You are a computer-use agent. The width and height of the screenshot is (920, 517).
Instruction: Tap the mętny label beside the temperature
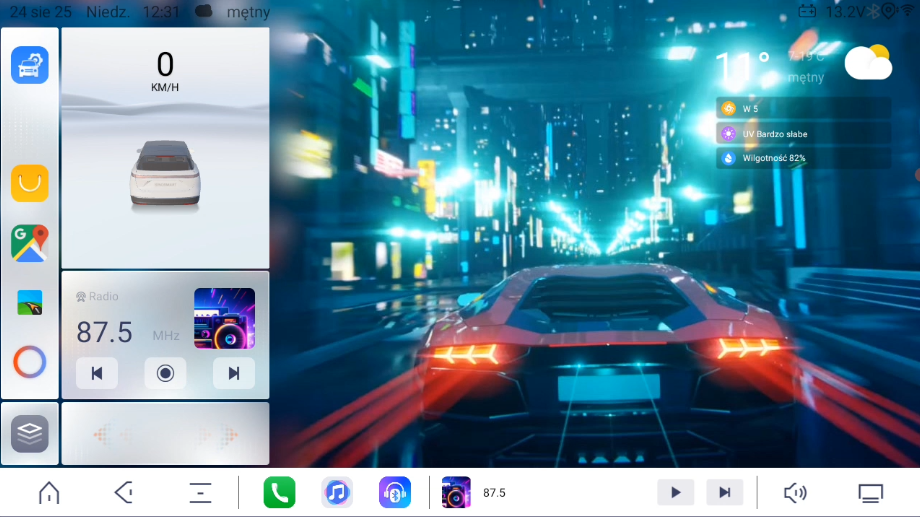point(806,77)
